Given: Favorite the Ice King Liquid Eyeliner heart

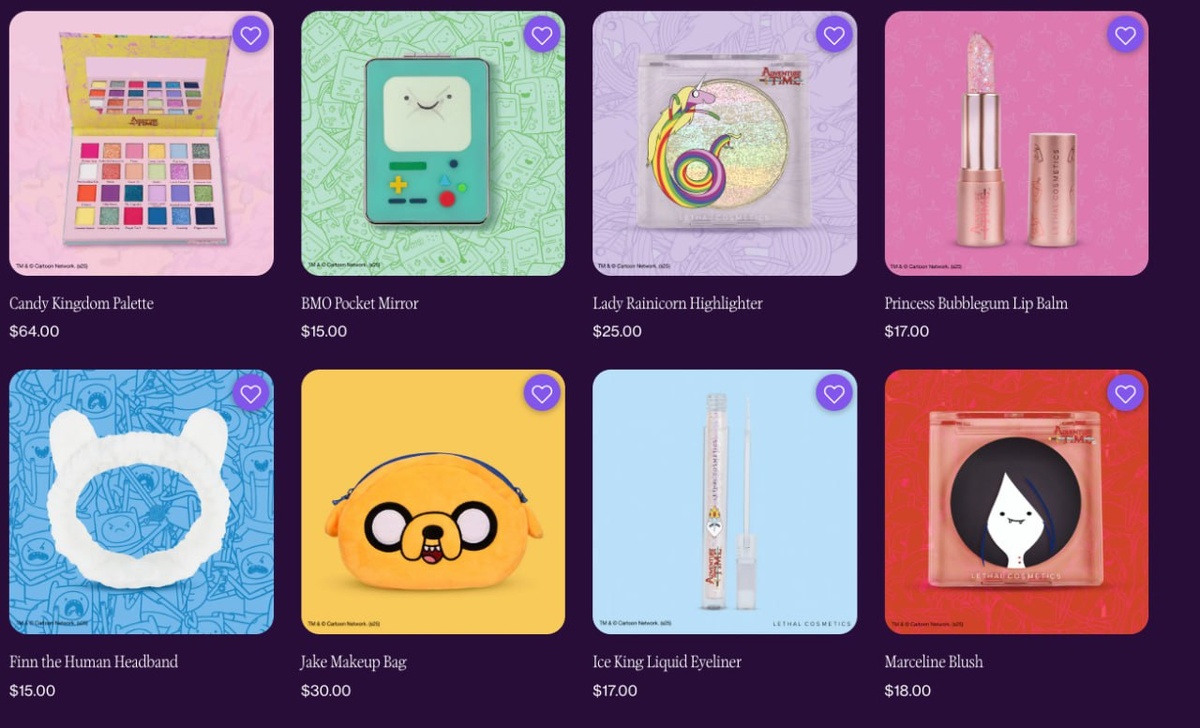Looking at the screenshot, I should pyautogui.click(x=834, y=394).
